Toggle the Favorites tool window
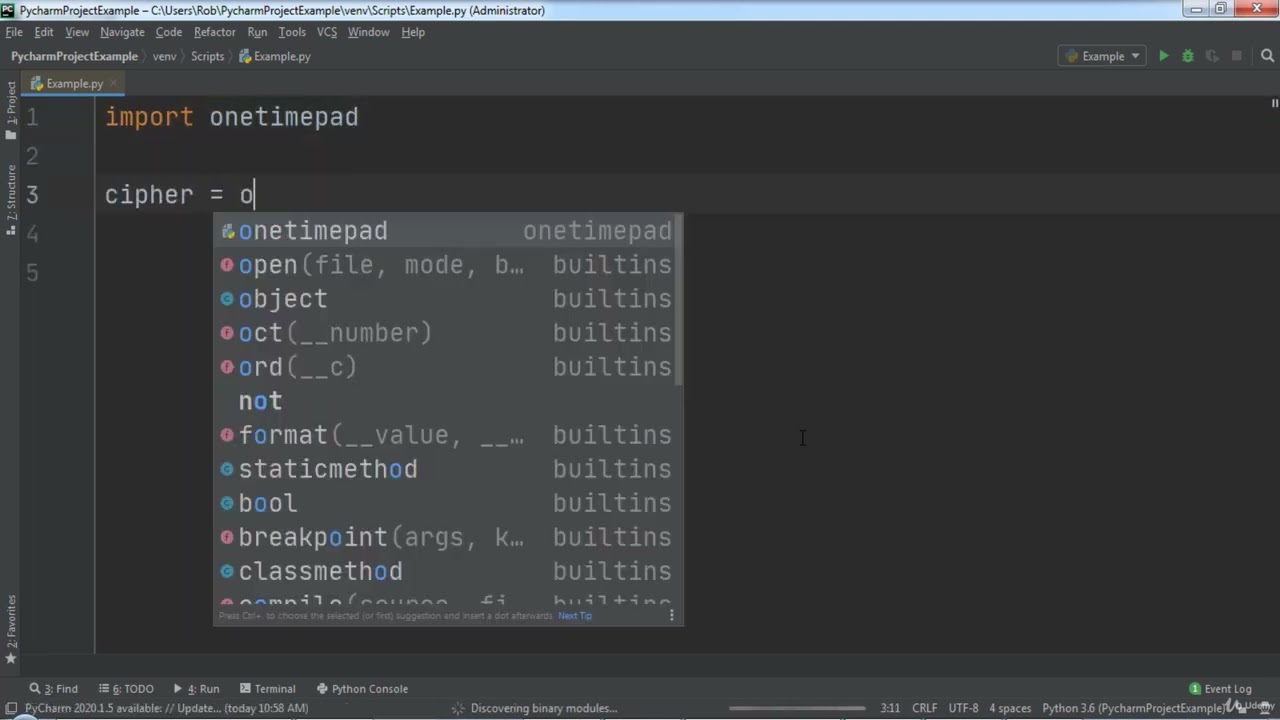Screen dimensions: 1280x720 click(11, 625)
